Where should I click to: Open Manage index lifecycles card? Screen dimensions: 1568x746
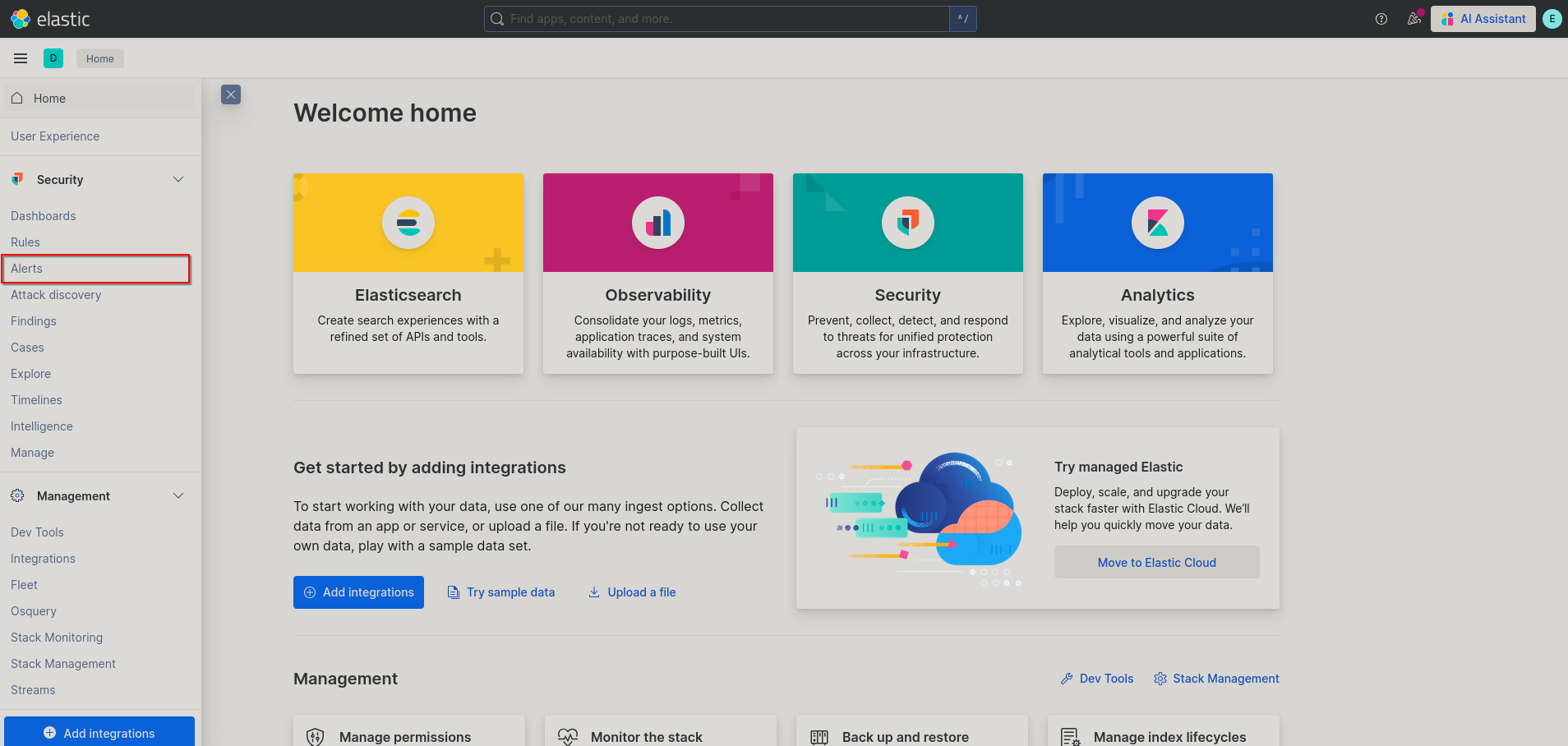tap(1164, 731)
